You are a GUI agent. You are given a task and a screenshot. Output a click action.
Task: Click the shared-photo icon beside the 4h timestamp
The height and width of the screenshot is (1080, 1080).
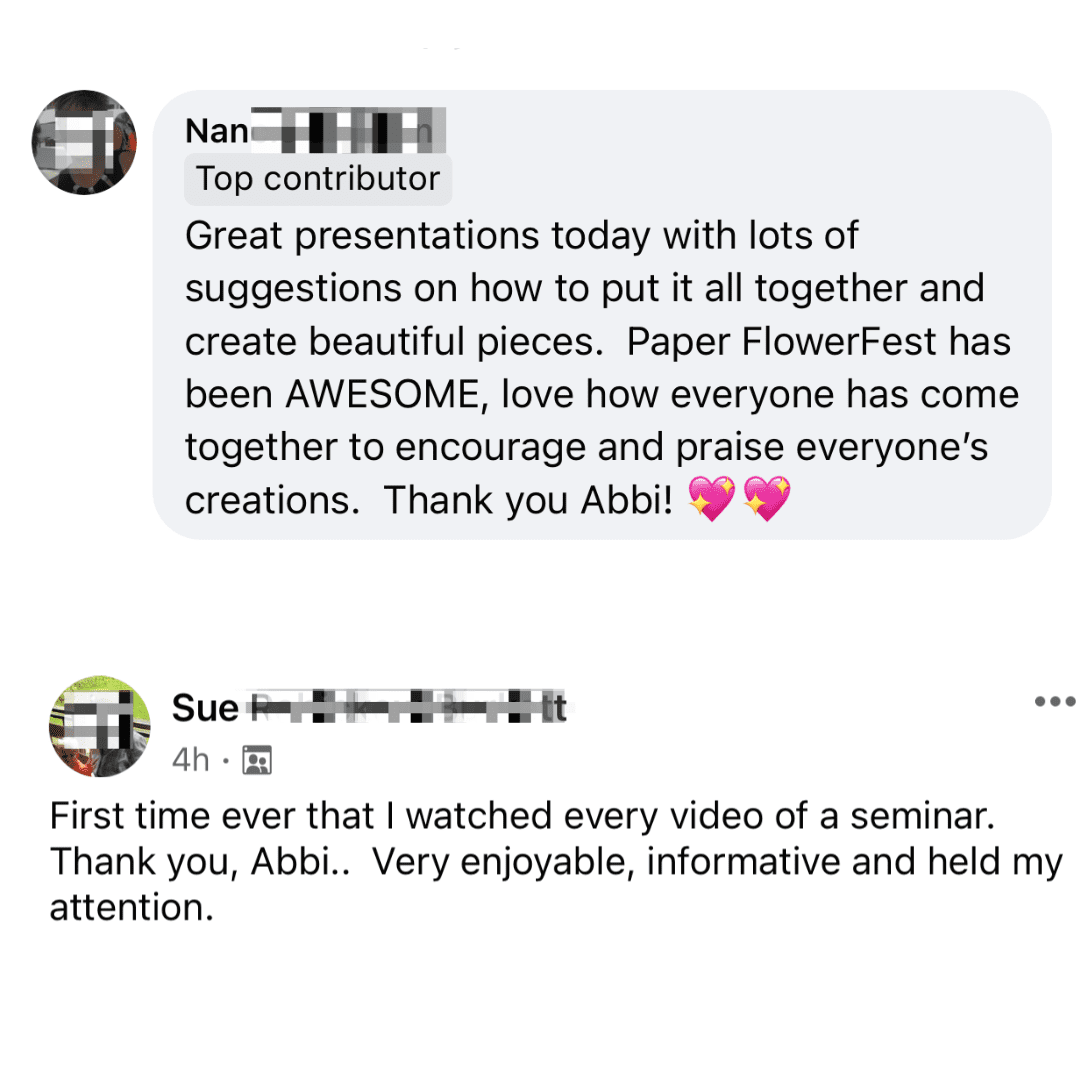[x=257, y=760]
